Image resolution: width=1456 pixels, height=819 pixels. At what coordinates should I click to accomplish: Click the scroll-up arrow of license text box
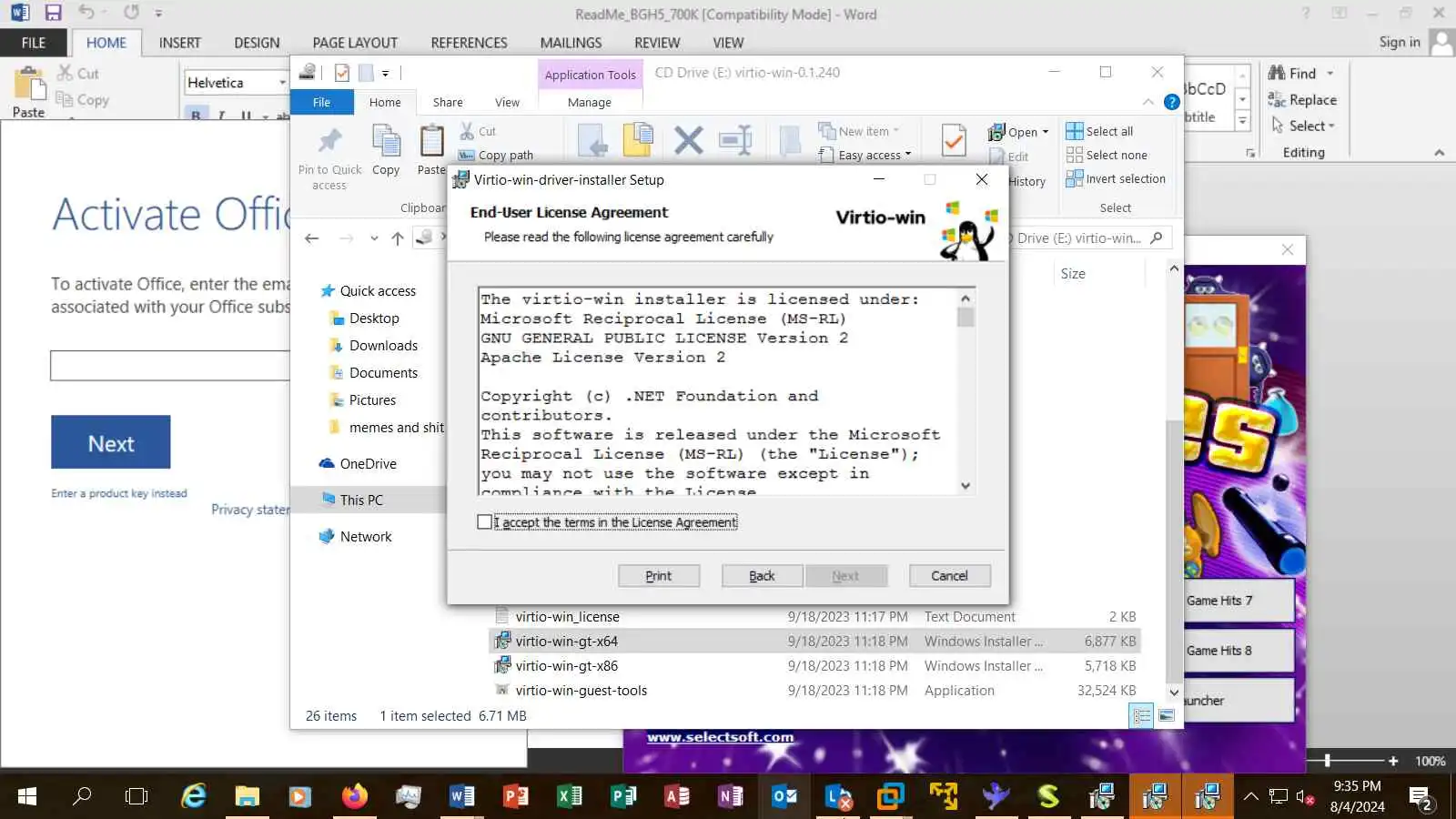pos(966,298)
